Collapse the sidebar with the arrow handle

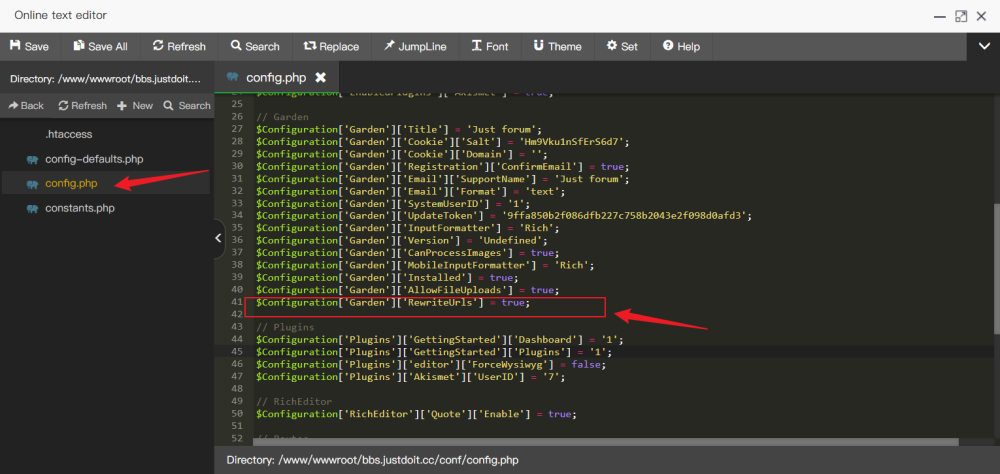tap(219, 238)
